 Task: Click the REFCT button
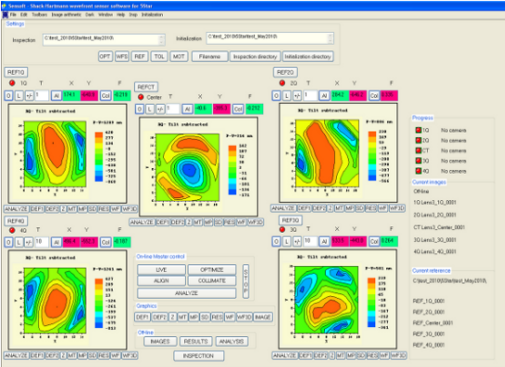[146, 87]
